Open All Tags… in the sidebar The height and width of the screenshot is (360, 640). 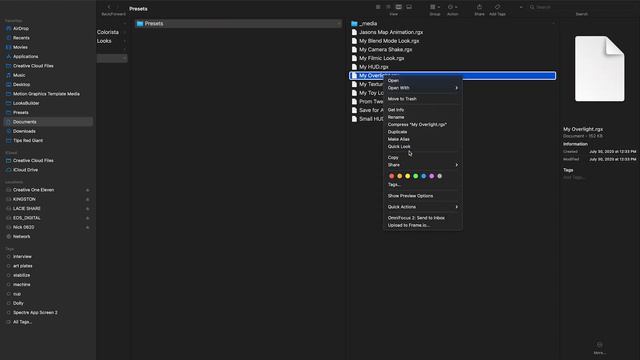[x=22, y=322]
